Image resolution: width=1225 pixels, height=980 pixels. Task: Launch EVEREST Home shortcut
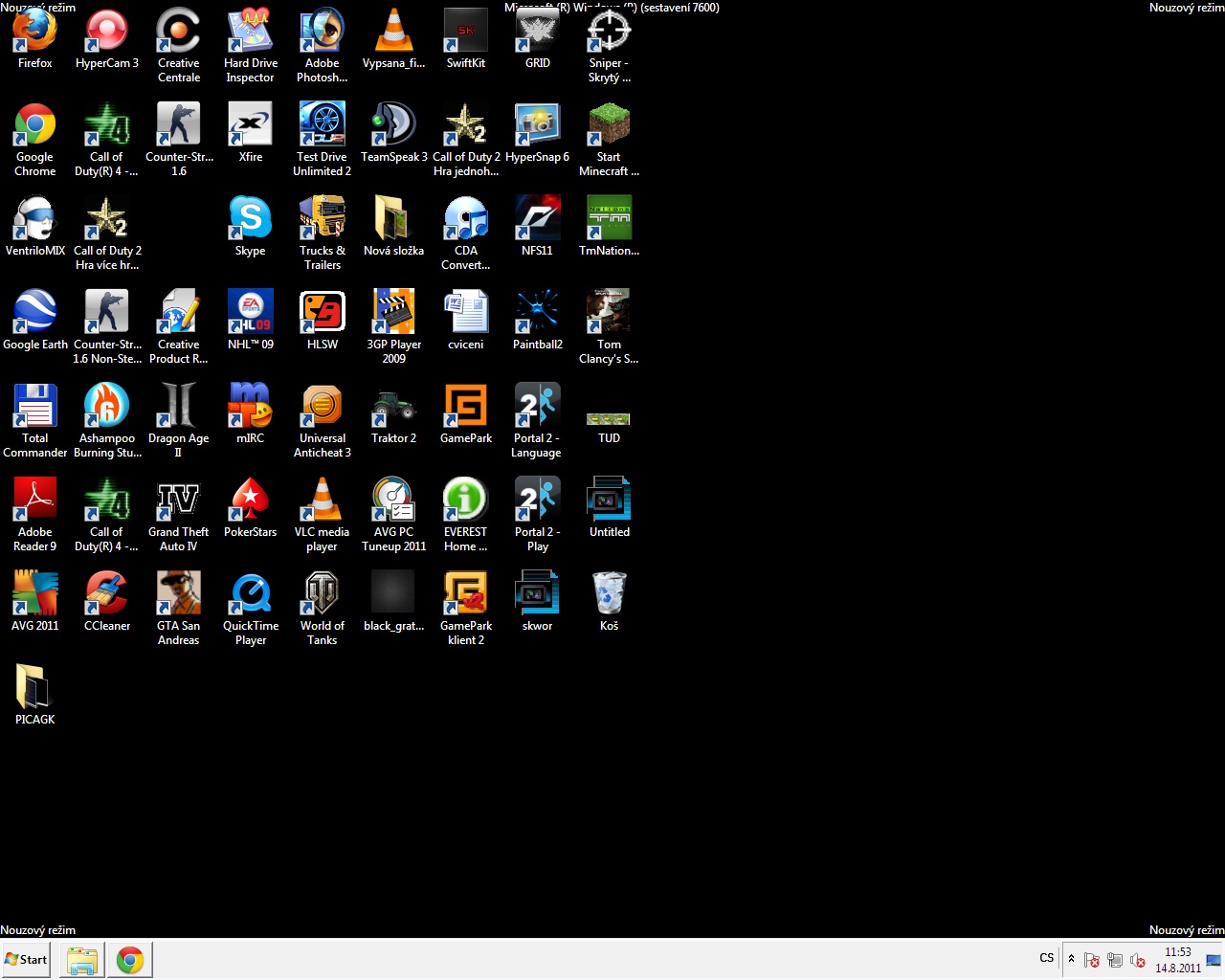(x=466, y=515)
